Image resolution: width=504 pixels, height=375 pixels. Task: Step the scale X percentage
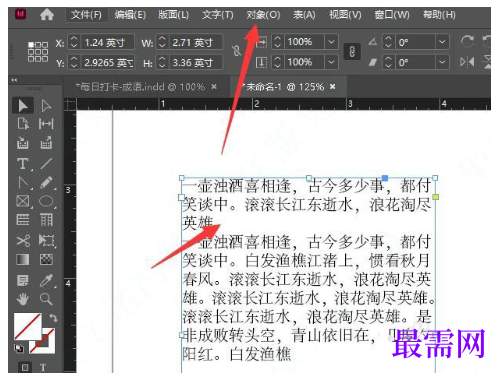(x=277, y=42)
